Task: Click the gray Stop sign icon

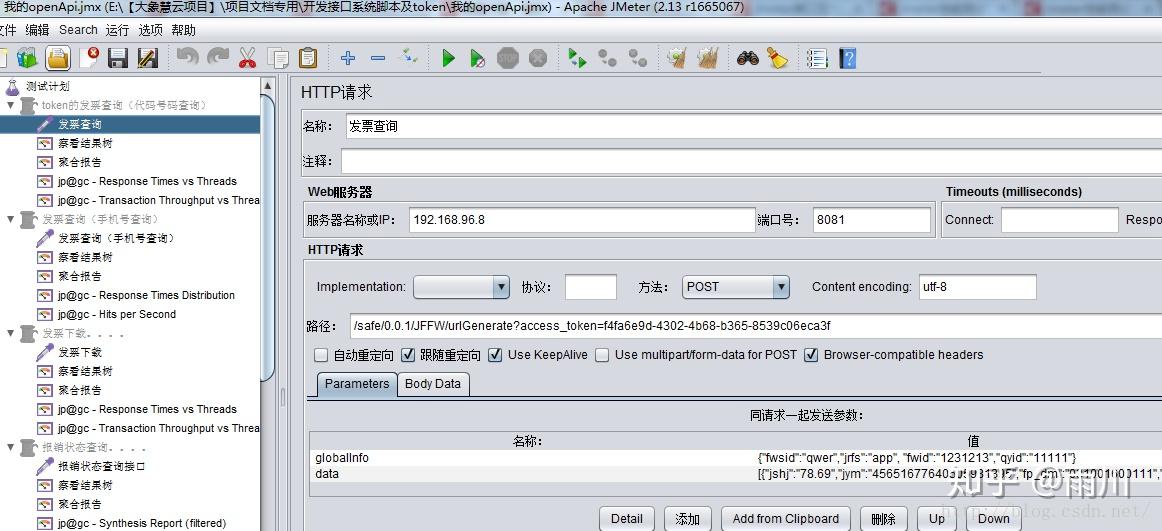Action: coord(508,58)
